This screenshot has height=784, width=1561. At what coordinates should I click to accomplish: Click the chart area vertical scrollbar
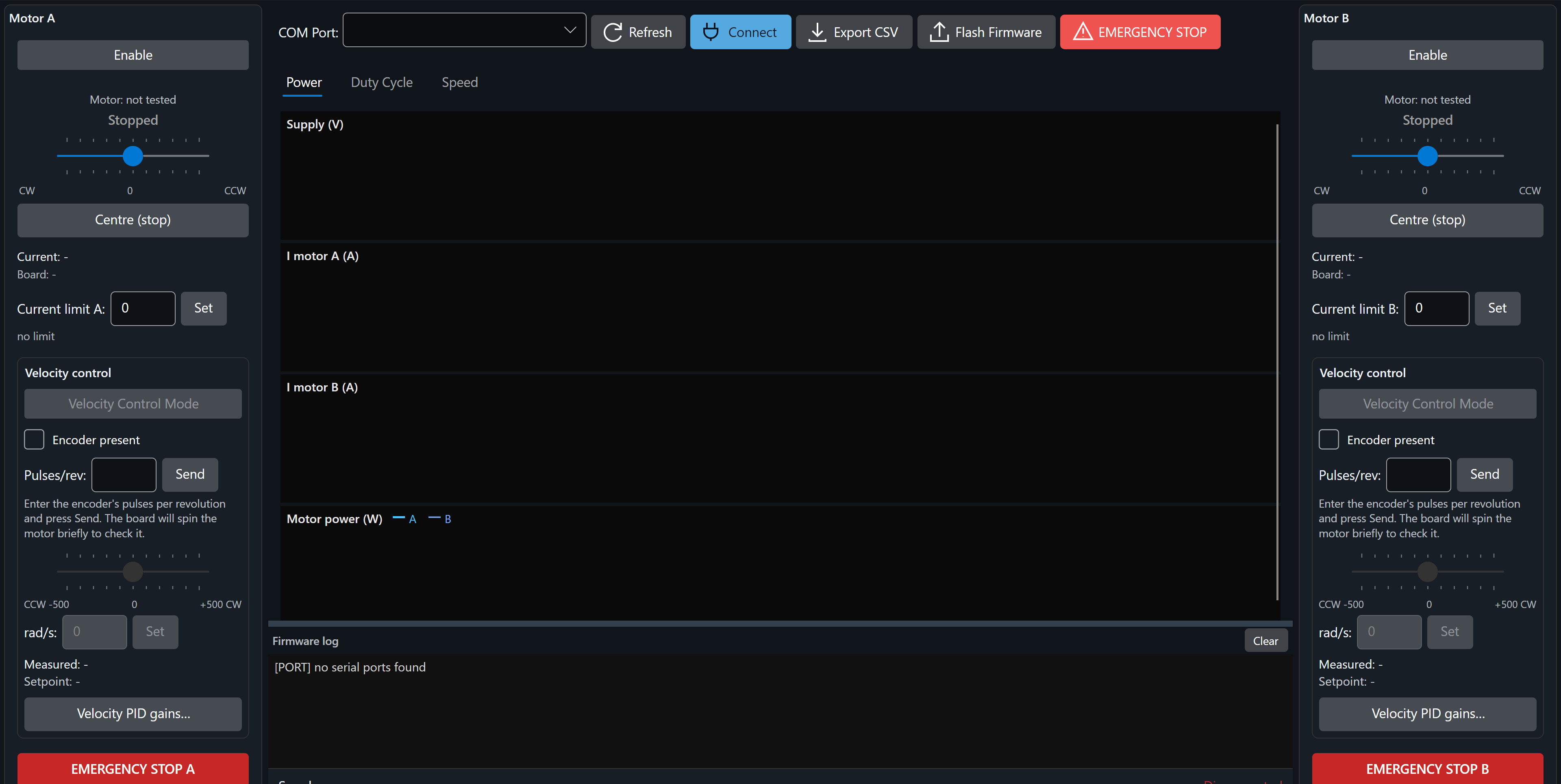(x=1277, y=362)
